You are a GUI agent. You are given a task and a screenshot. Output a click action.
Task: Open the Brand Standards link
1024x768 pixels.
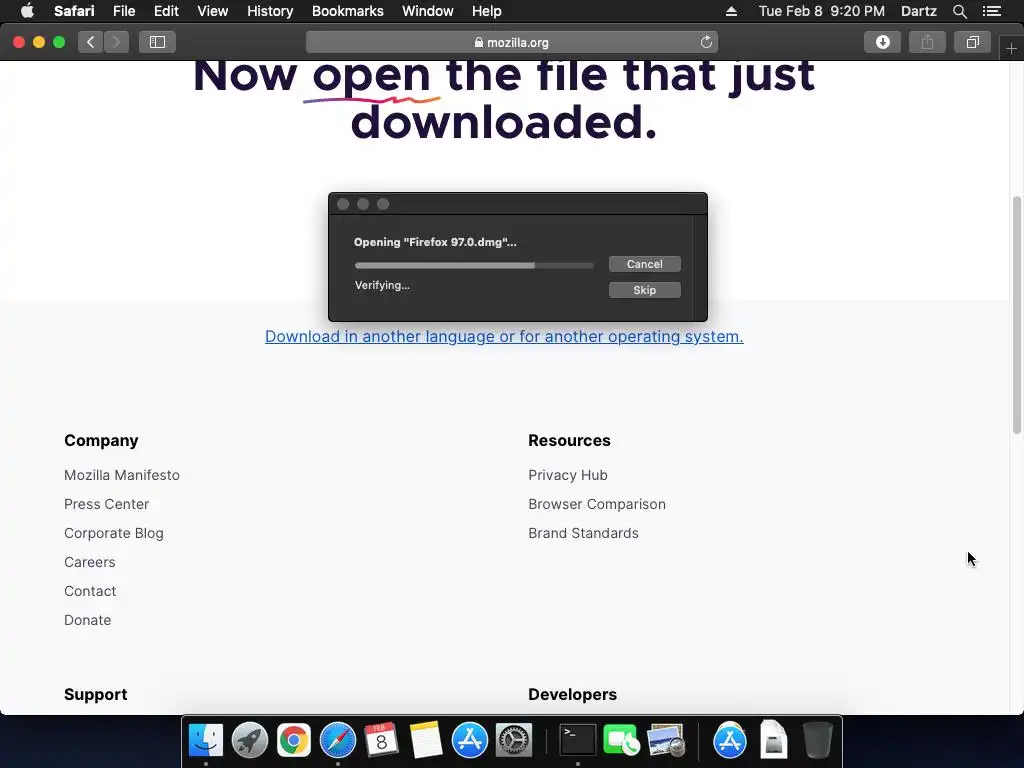pyautogui.click(x=583, y=533)
